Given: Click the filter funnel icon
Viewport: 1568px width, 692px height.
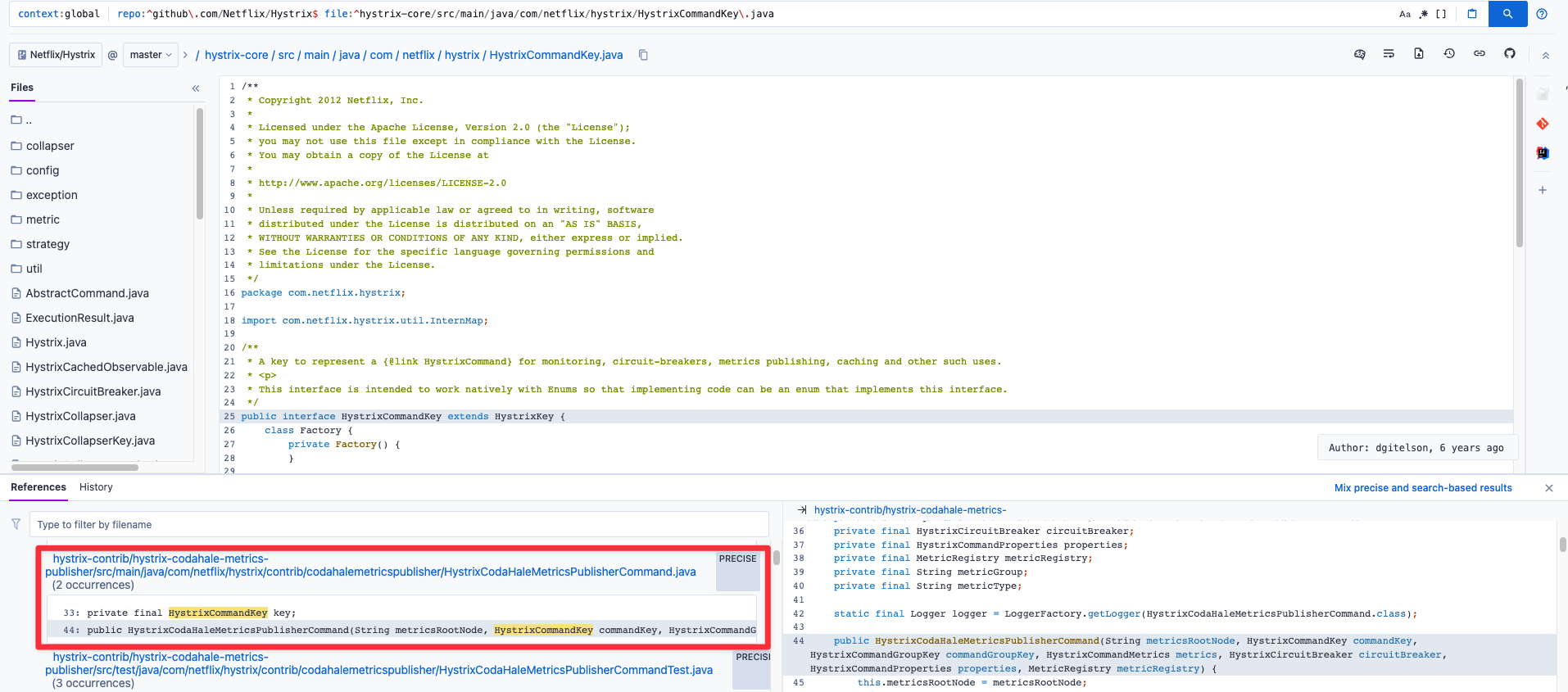Looking at the screenshot, I should click(x=16, y=524).
